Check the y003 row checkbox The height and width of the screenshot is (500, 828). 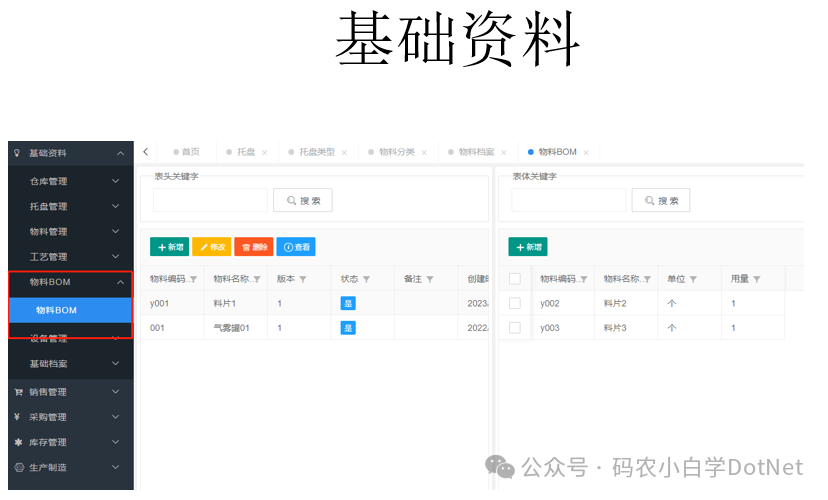click(515, 329)
